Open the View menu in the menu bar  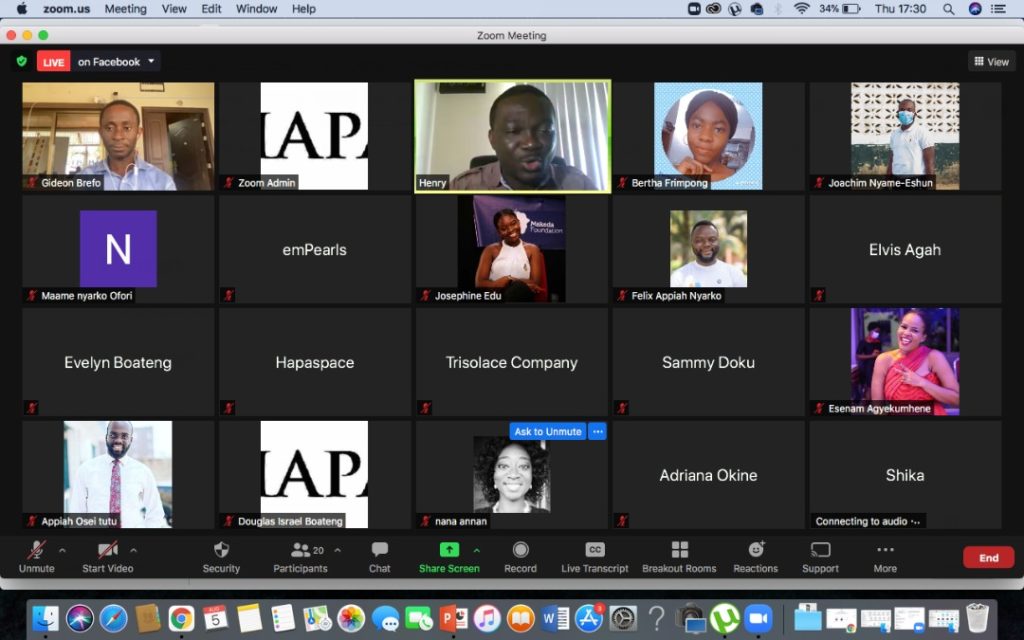pos(174,9)
